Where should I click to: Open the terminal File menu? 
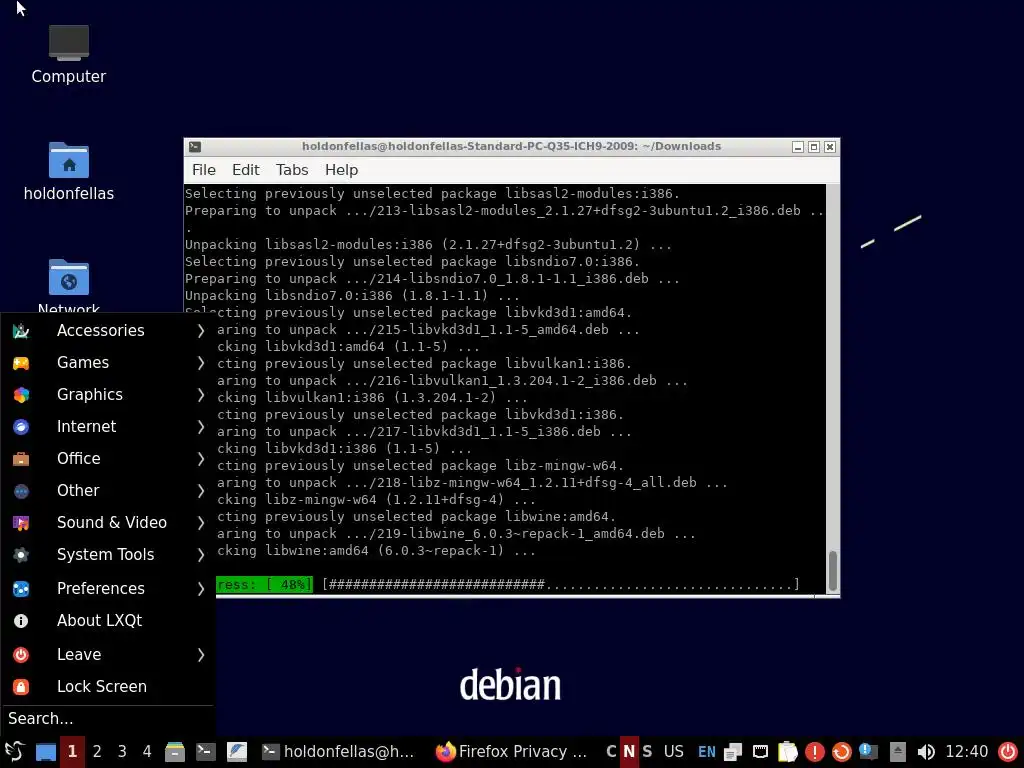tap(204, 170)
